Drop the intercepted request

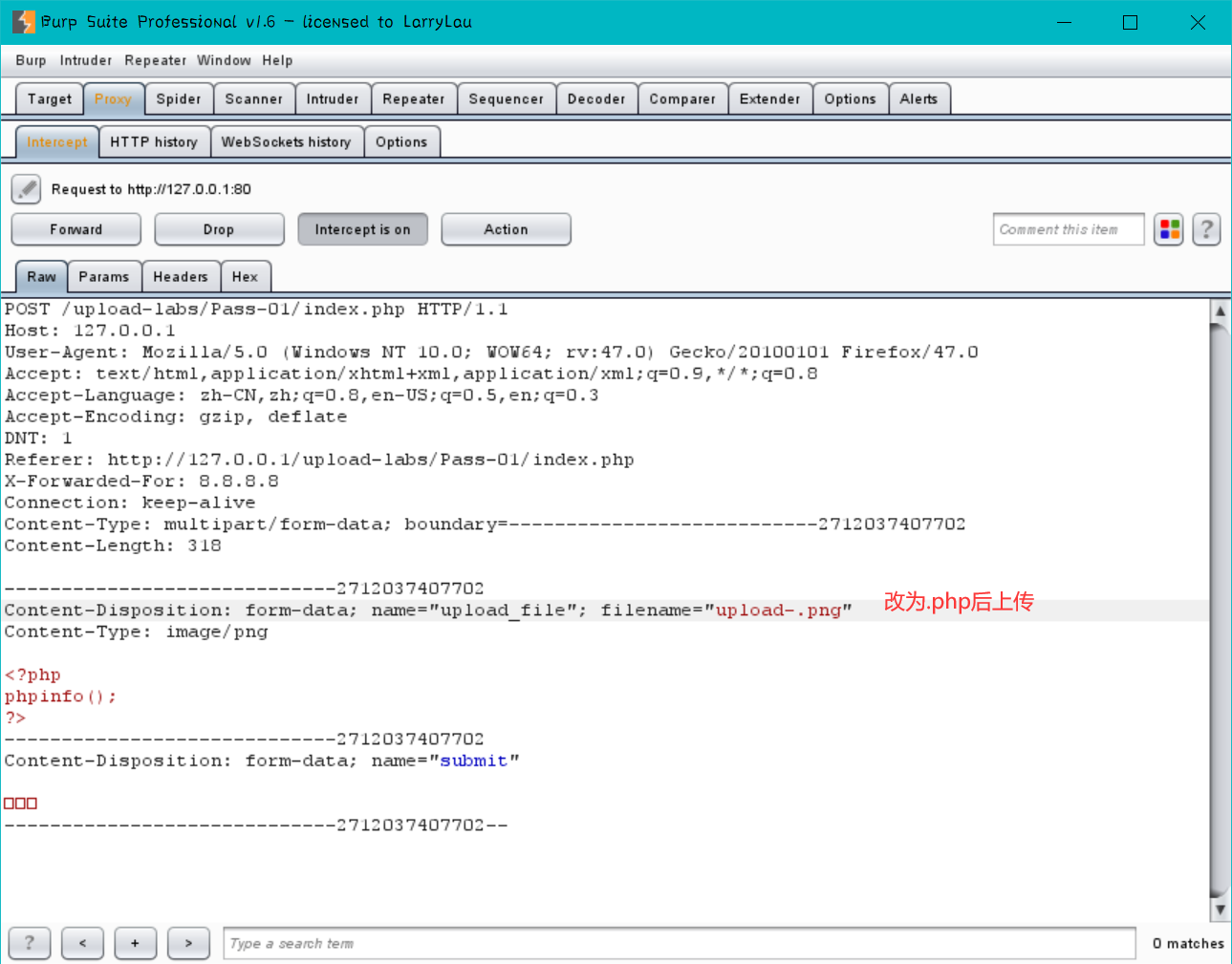(x=219, y=229)
